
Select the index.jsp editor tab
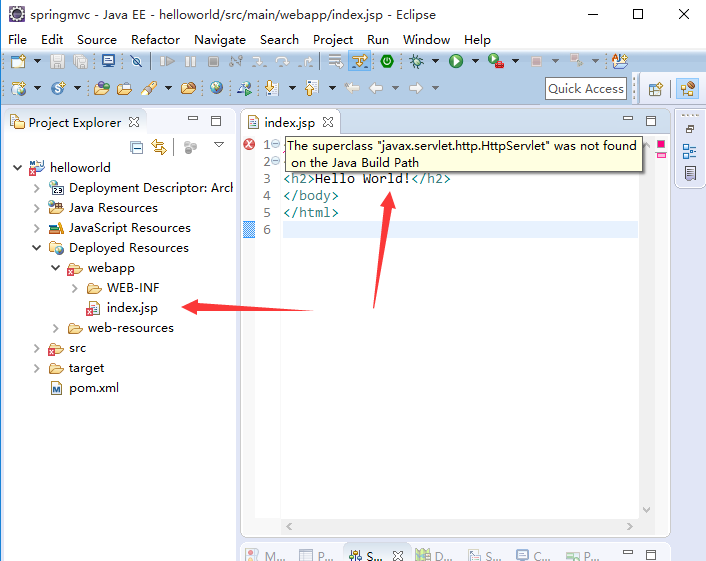289,122
